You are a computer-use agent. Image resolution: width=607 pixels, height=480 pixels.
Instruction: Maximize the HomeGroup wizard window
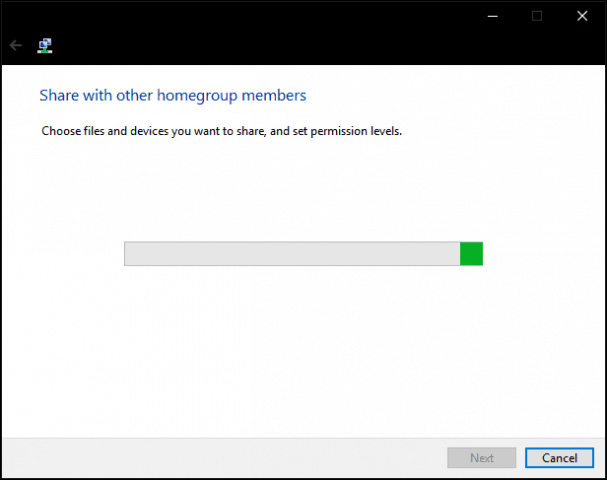[x=537, y=16]
